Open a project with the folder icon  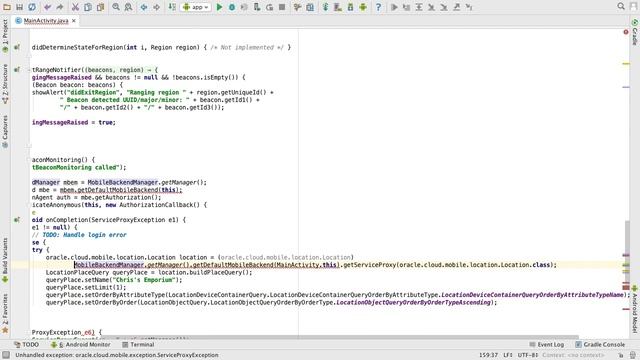tap(7, 7)
